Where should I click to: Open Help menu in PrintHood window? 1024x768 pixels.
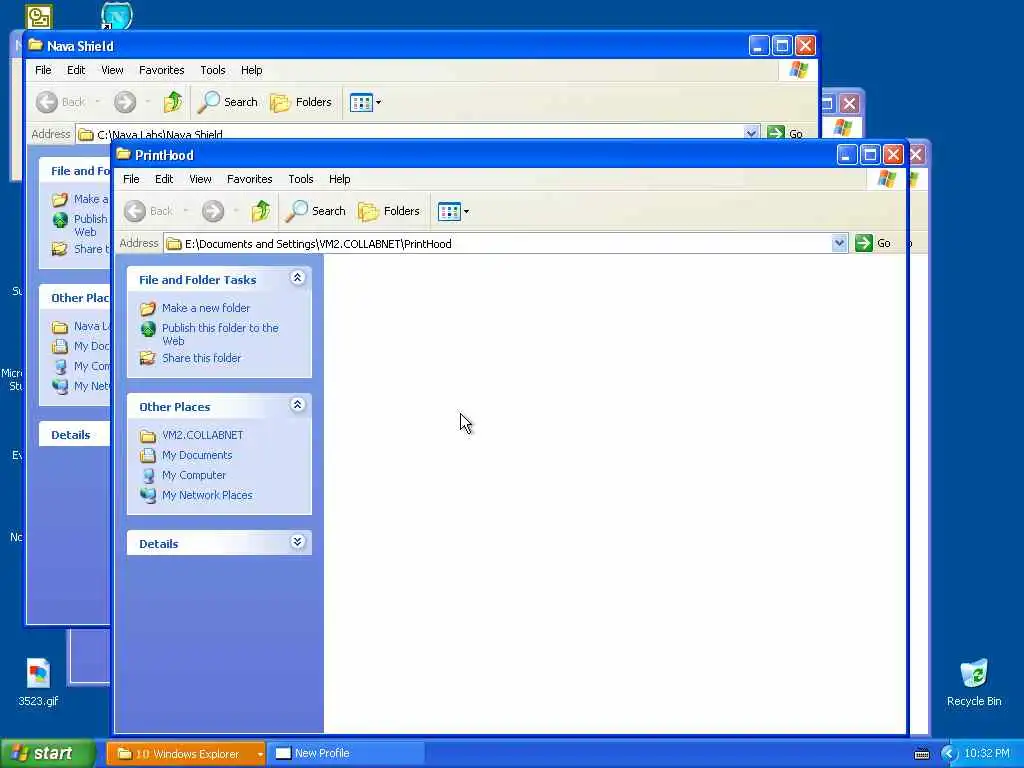(x=340, y=179)
